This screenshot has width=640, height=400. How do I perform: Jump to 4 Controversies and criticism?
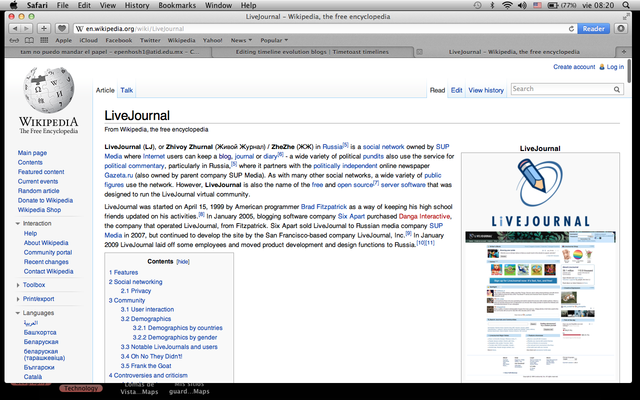tap(148, 376)
